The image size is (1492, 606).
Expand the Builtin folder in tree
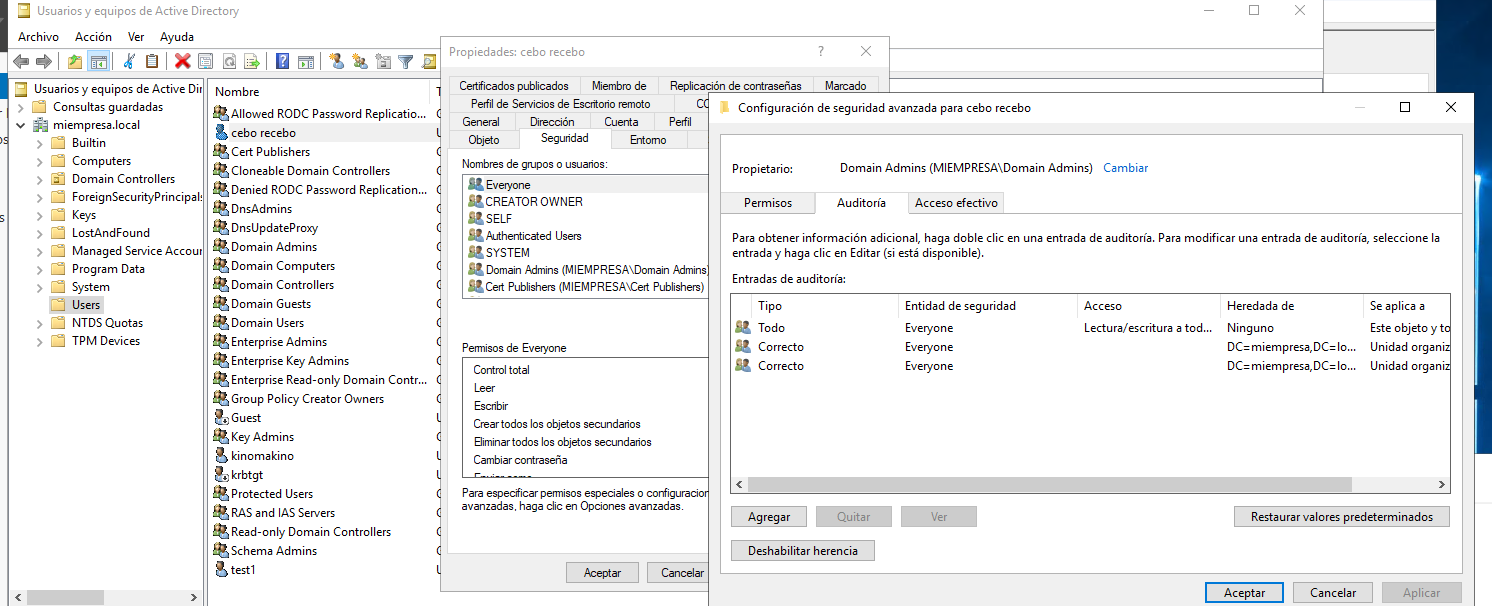tap(40, 143)
